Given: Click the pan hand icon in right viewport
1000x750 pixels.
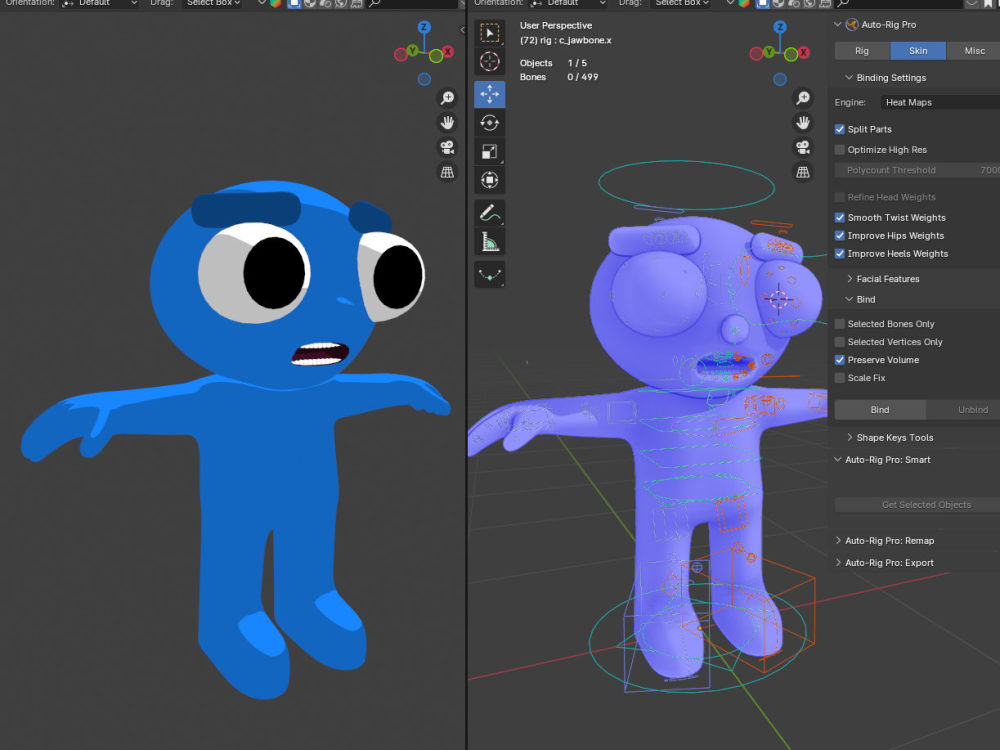Looking at the screenshot, I should click(803, 122).
